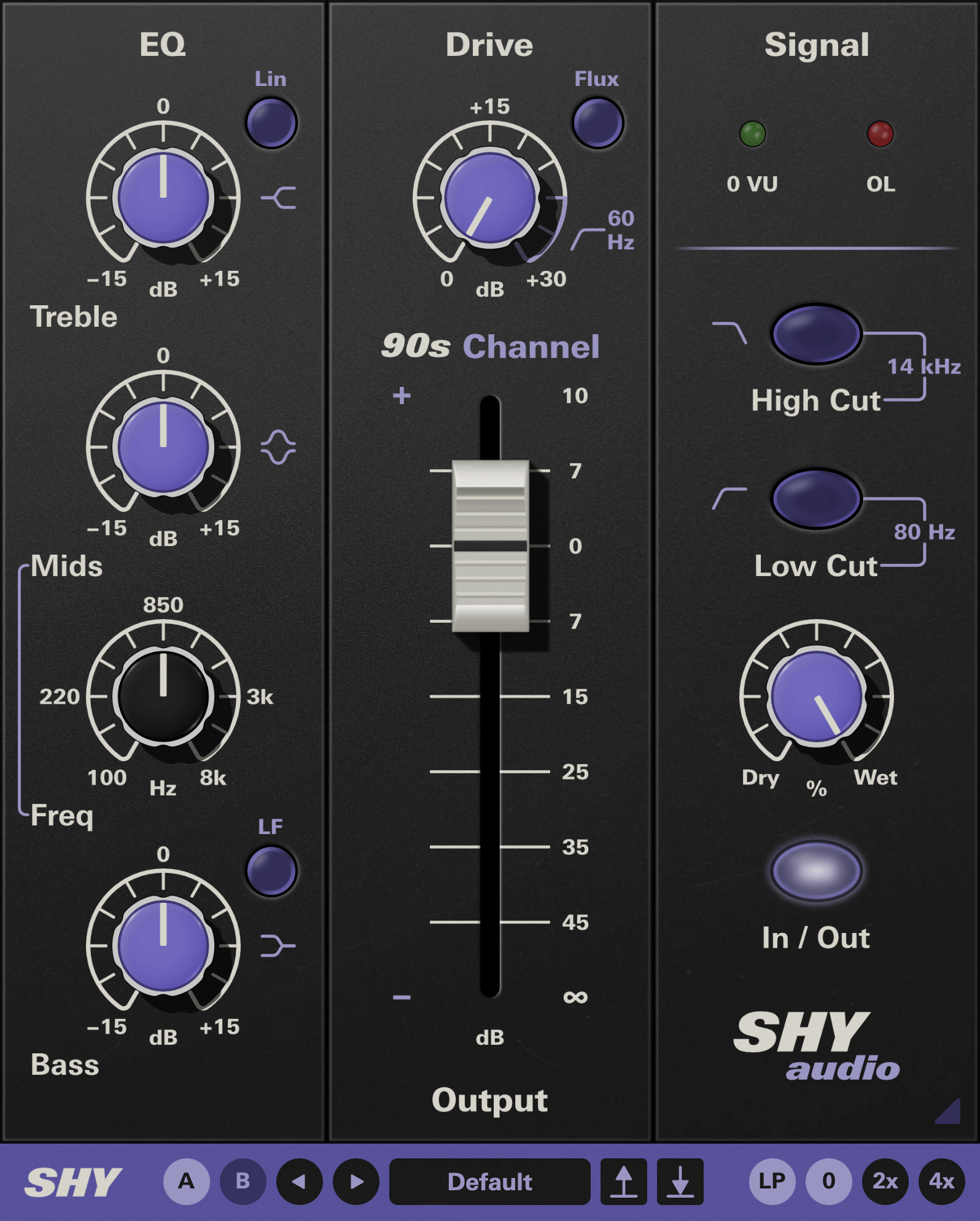The width and height of the screenshot is (980, 1221).
Task: Click the preset load (download arrow) icon
Action: point(680,1182)
